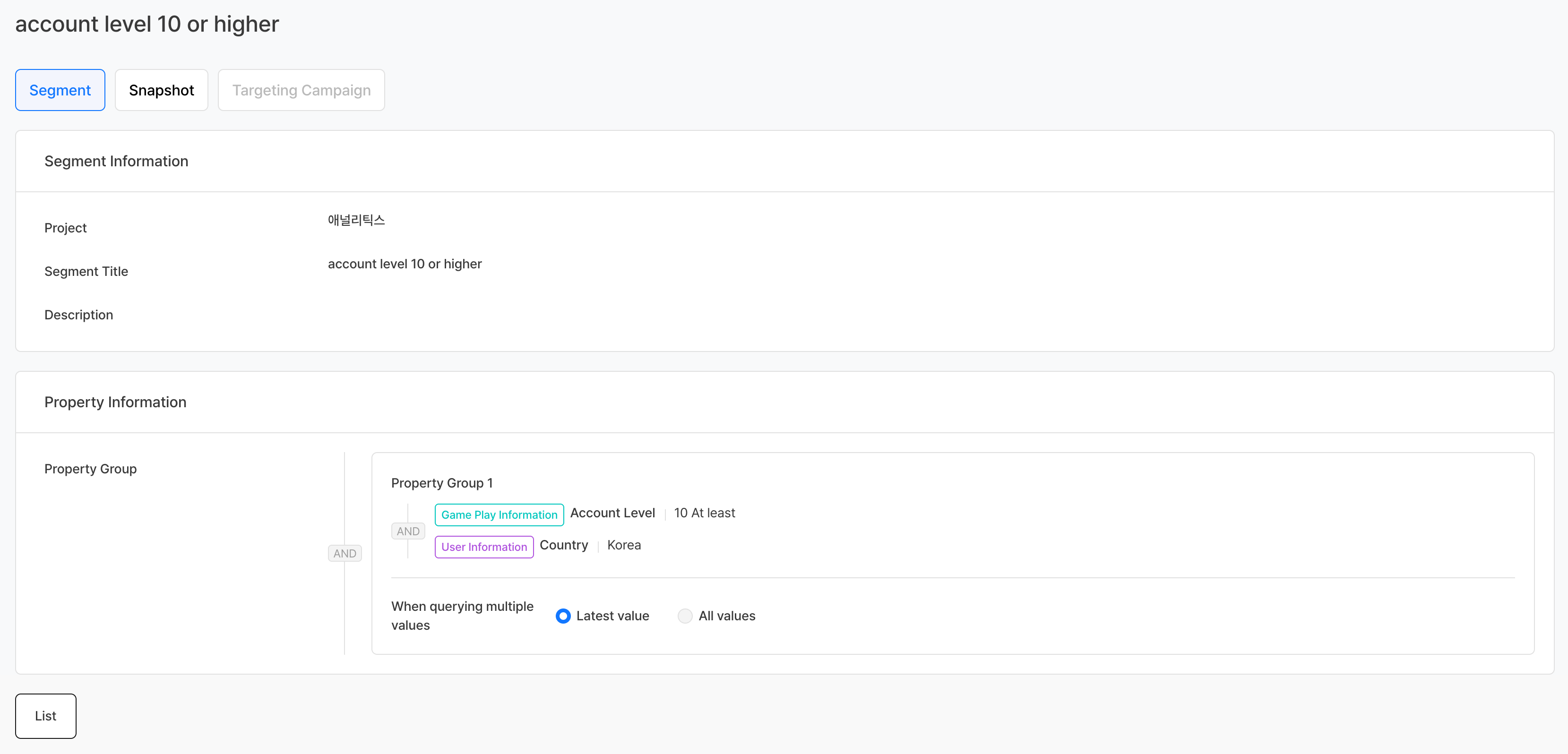Click the outer AND group badge
Image resolution: width=1568 pixels, height=754 pixels.
tap(345, 553)
